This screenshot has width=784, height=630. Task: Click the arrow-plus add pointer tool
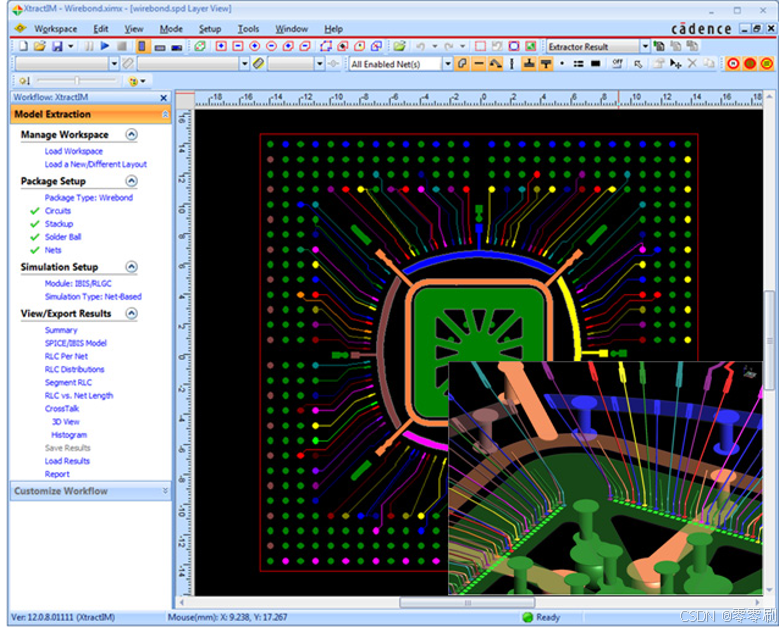click(x=676, y=64)
